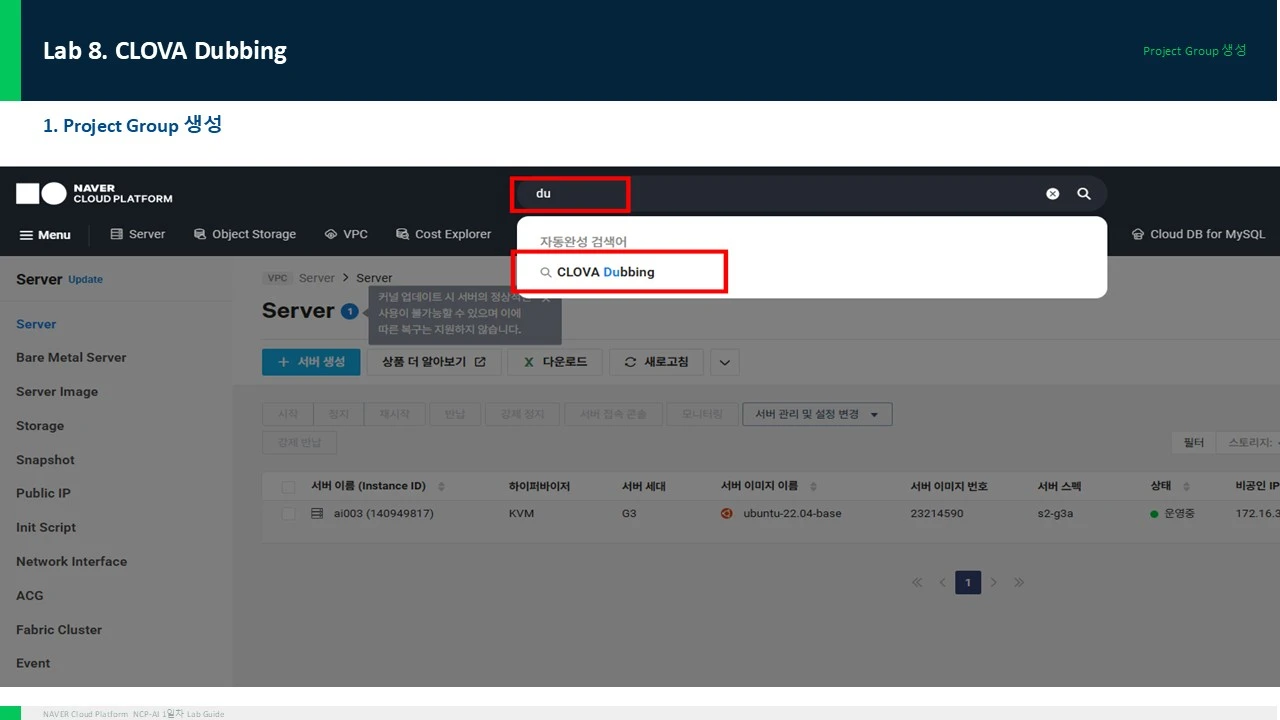Open the 스토리지 dropdown

click(x=1248, y=442)
